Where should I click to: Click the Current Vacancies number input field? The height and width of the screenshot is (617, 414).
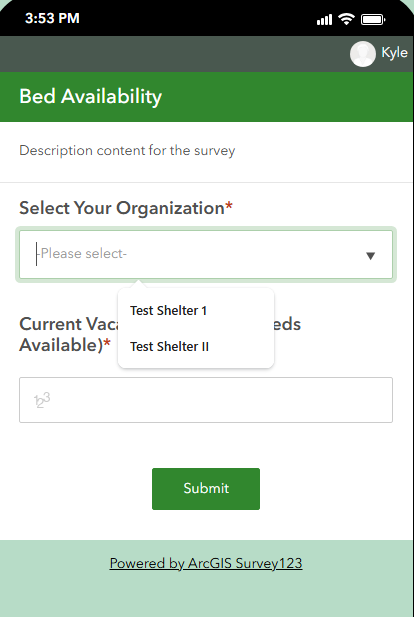206,400
